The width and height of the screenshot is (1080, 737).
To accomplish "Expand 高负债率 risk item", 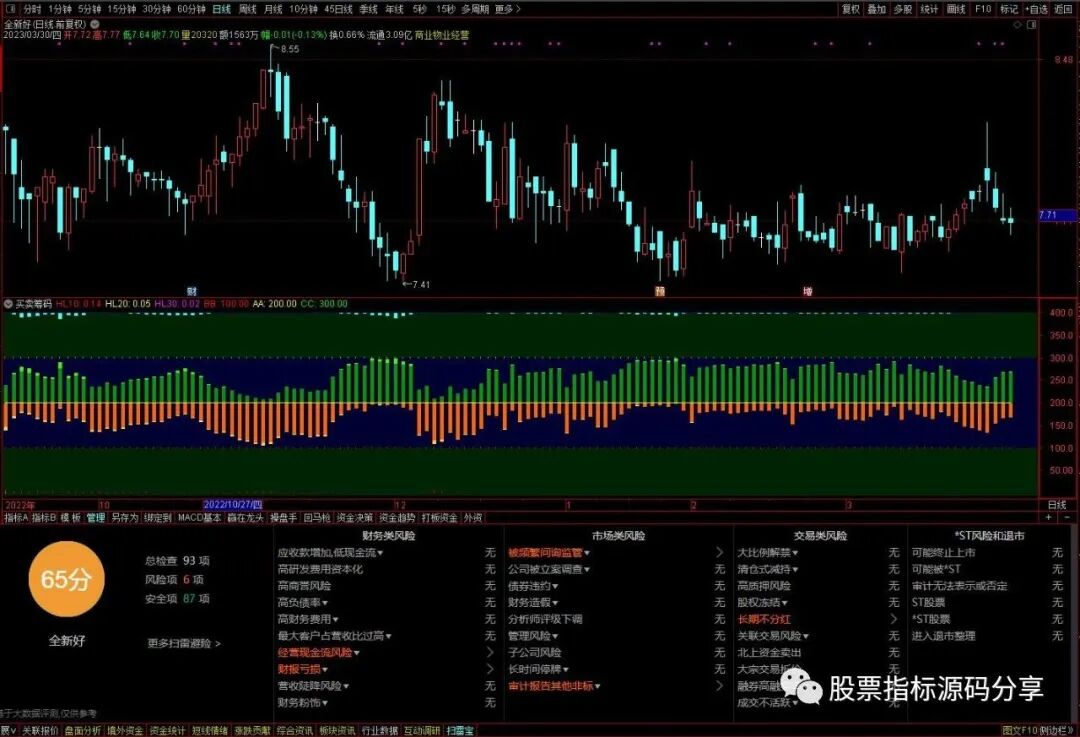I will pyautogui.click(x=303, y=603).
